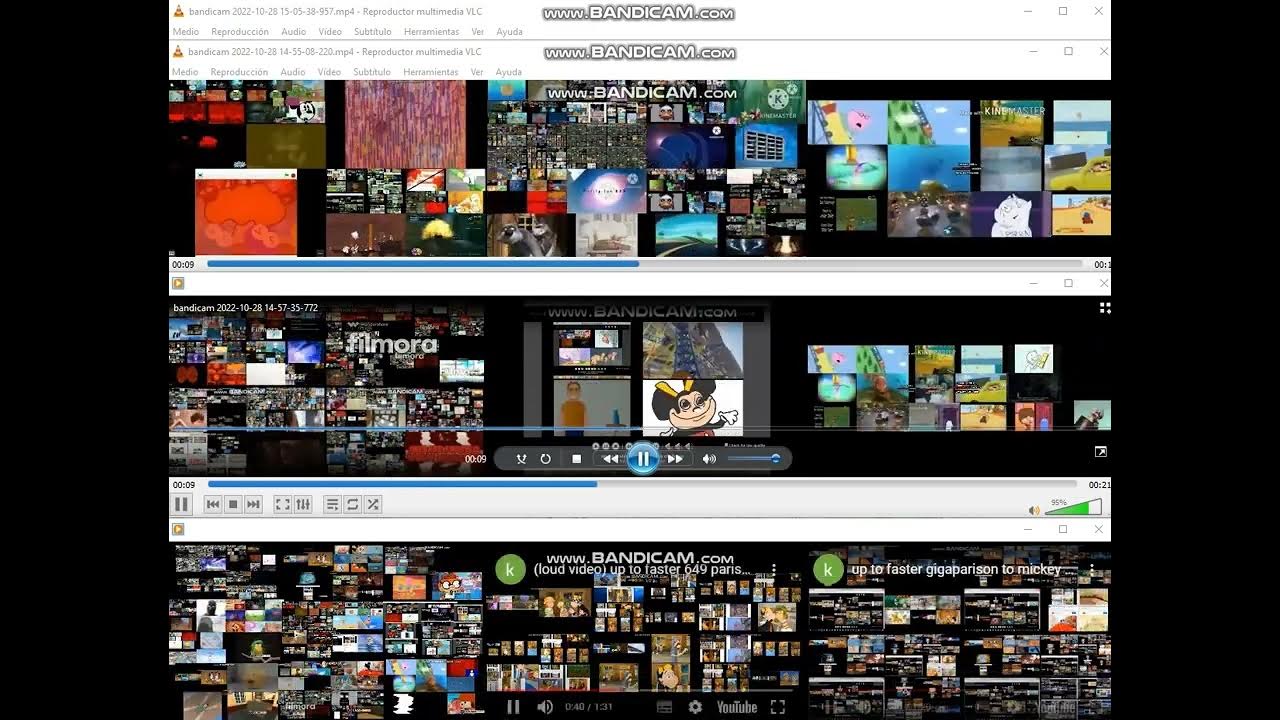The width and height of the screenshot is (1280, 720).
Task: Click small player icon in bottom window title
Action: [178, 529]
